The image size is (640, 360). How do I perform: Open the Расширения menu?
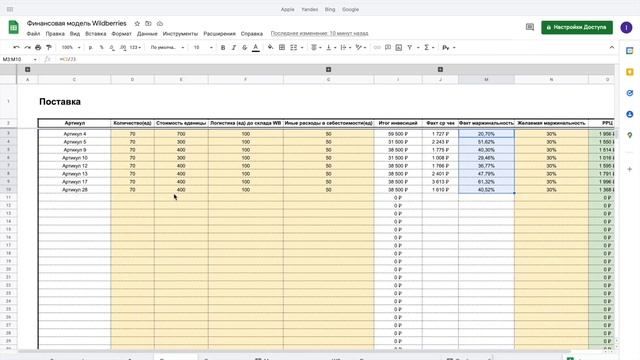point(219,33)
